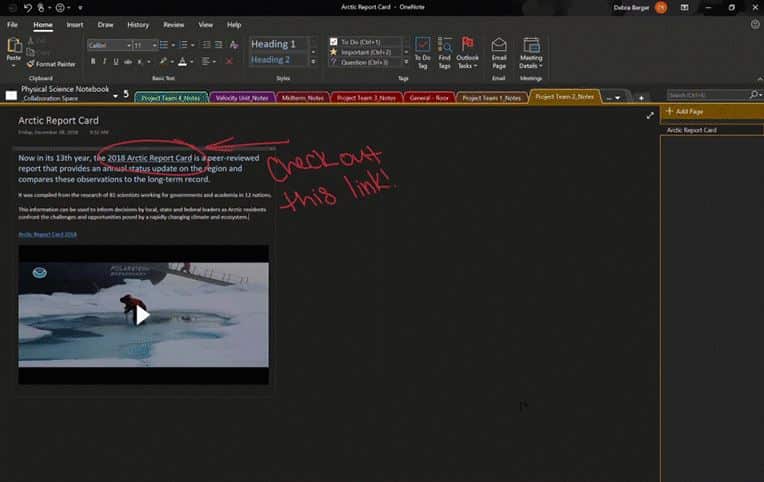Open the Paste options arrow
This screenshot has width=764, height=482.
point(14,66)
